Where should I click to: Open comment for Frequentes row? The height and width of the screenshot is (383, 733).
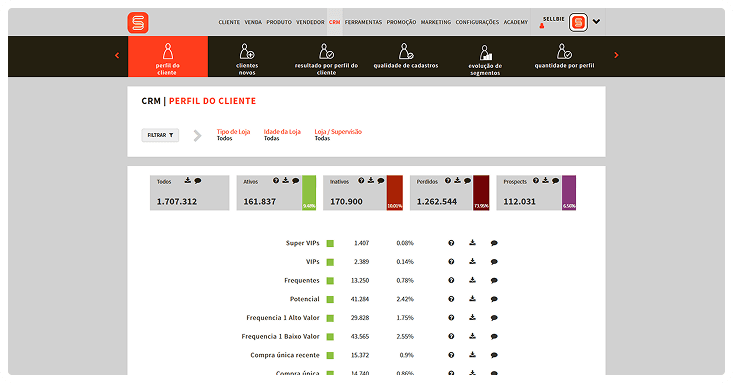click(x=494, y=281)
